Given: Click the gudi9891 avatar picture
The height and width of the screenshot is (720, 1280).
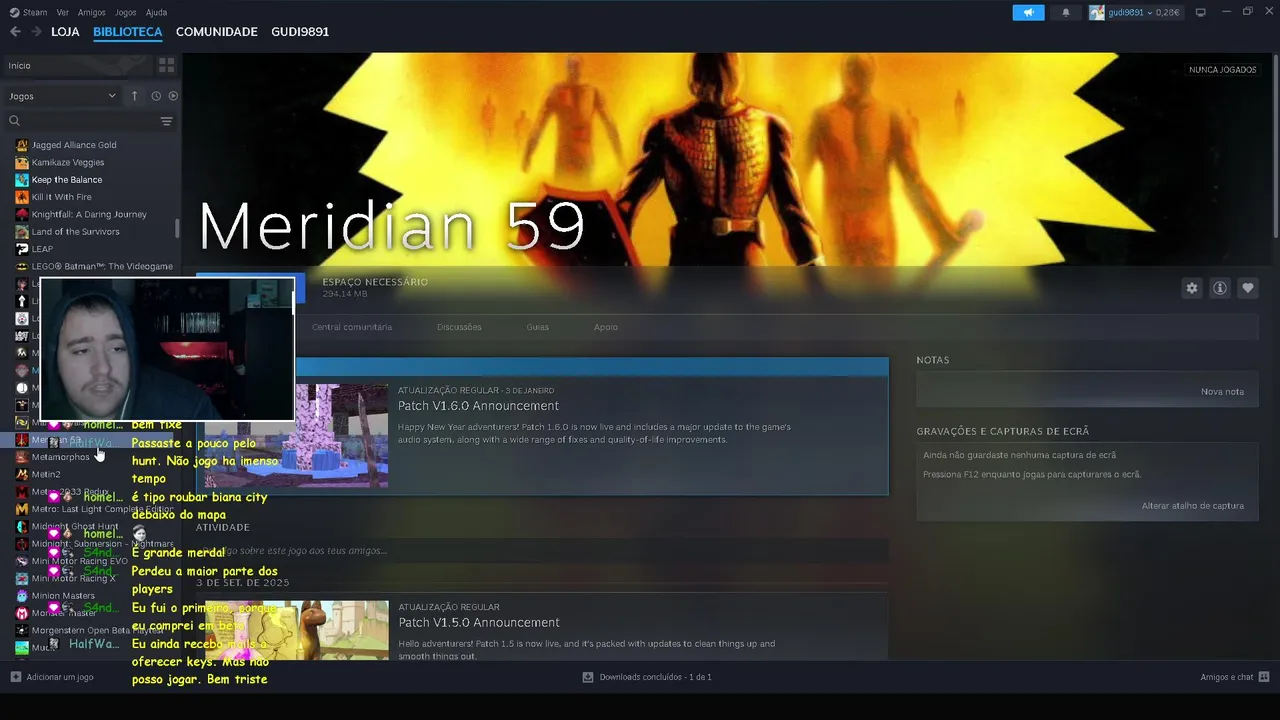Looking at the screenshot, I should [x=1097, y=12].
